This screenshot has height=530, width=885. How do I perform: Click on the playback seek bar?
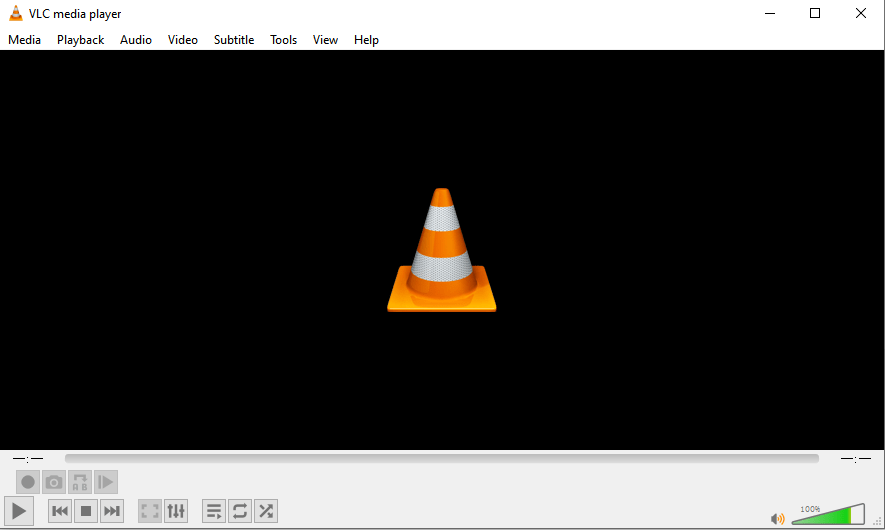(441, 458)
